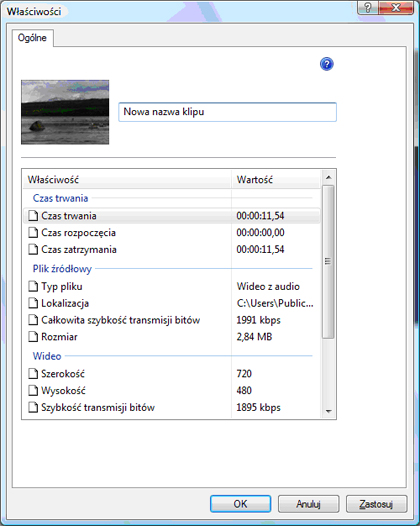Click the page icon beside Szerokość
This screenshot has height=526, width=420.
pos(33,374)
